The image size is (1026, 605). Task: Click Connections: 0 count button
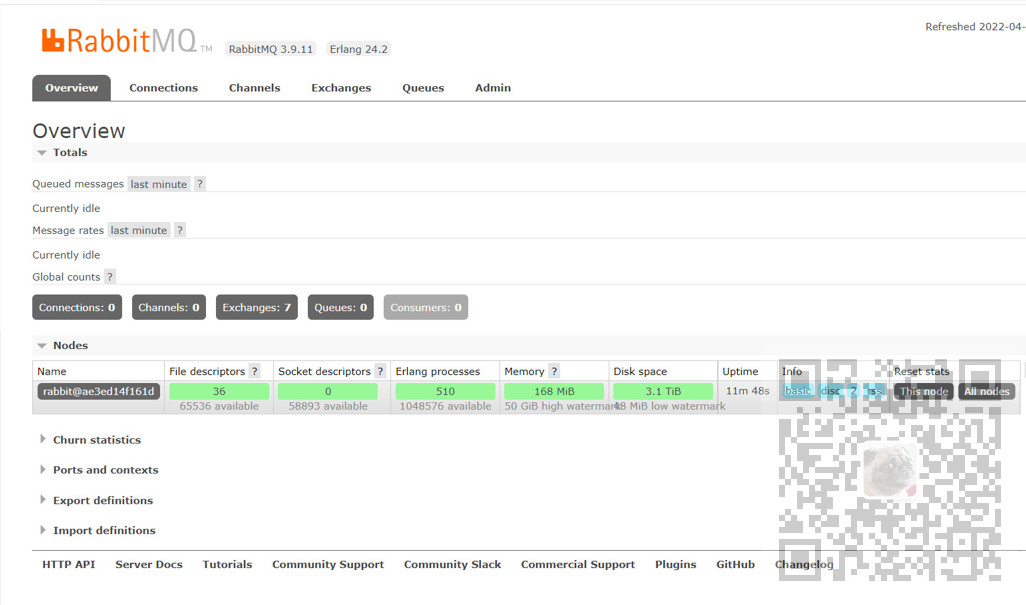click(77, 307)
